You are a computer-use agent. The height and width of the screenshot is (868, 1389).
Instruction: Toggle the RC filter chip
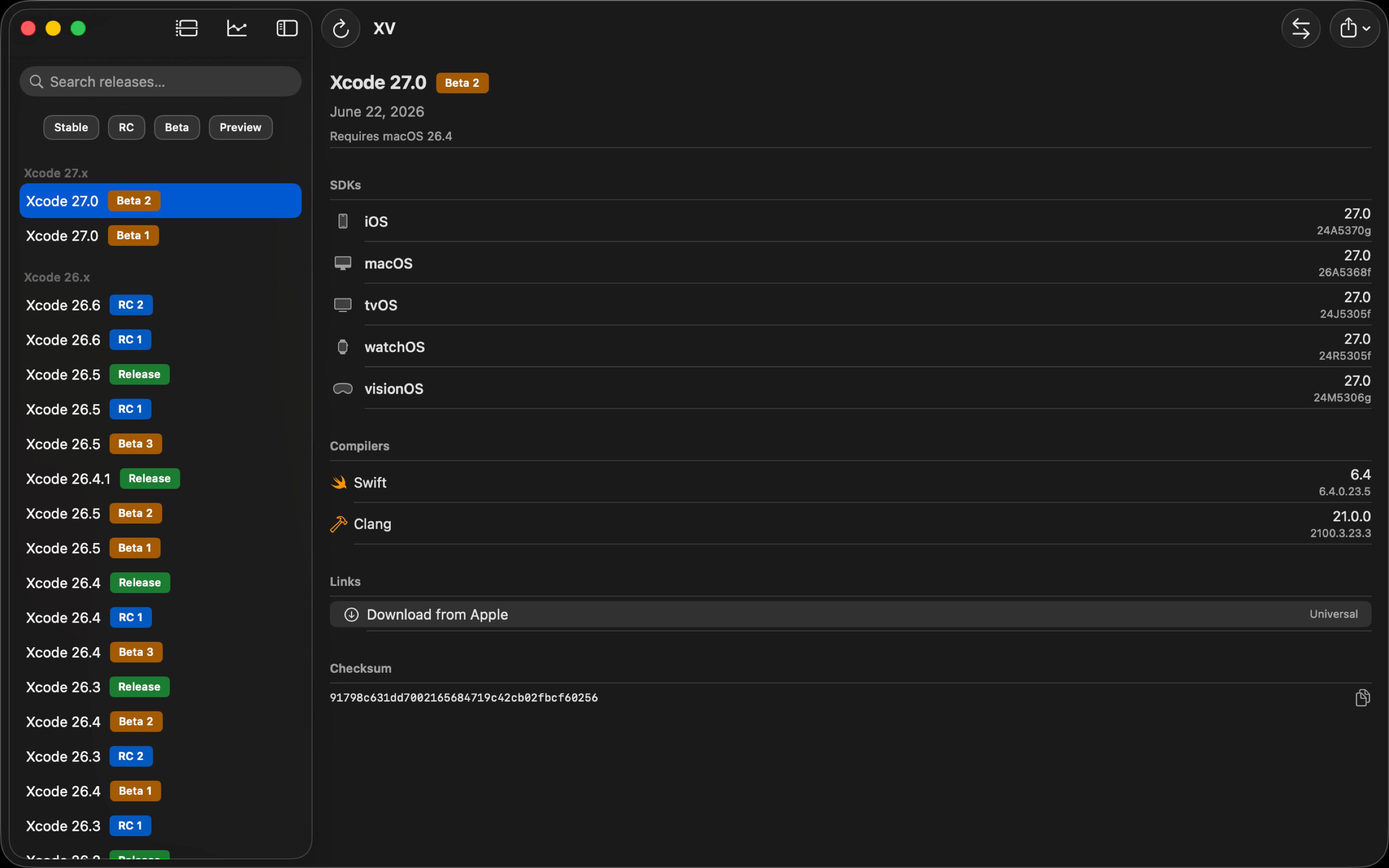(x=126, y=127)
